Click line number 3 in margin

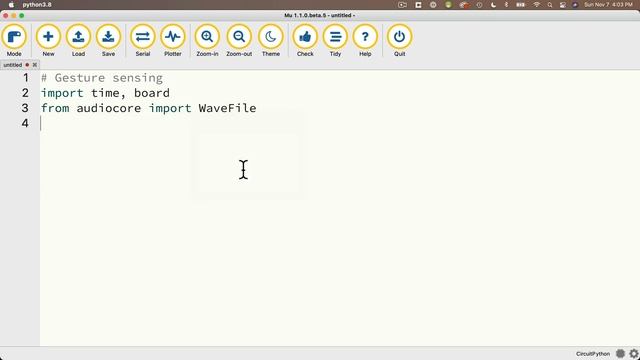point(25,108)
